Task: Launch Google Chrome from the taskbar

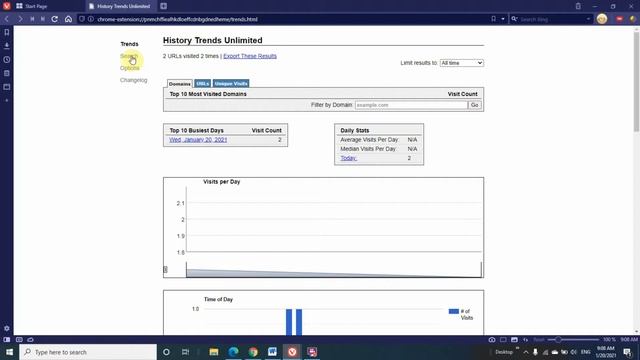Action: pos(253,352)
